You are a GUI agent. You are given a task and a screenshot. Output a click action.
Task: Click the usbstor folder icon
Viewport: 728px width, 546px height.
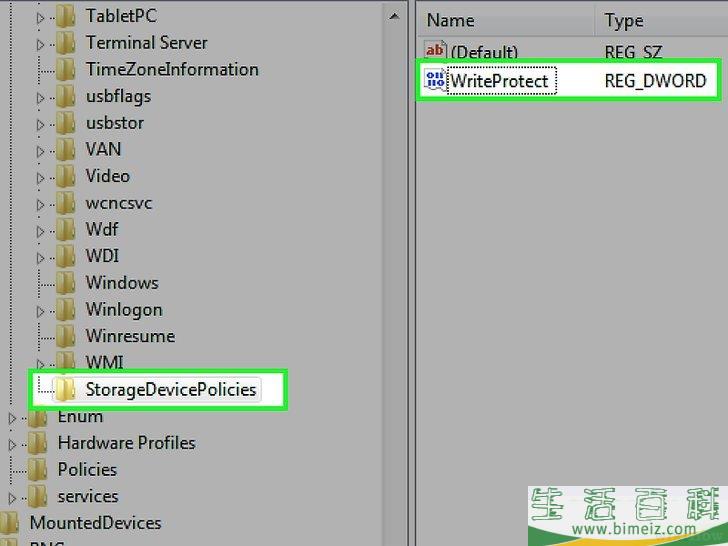[66, 123]
